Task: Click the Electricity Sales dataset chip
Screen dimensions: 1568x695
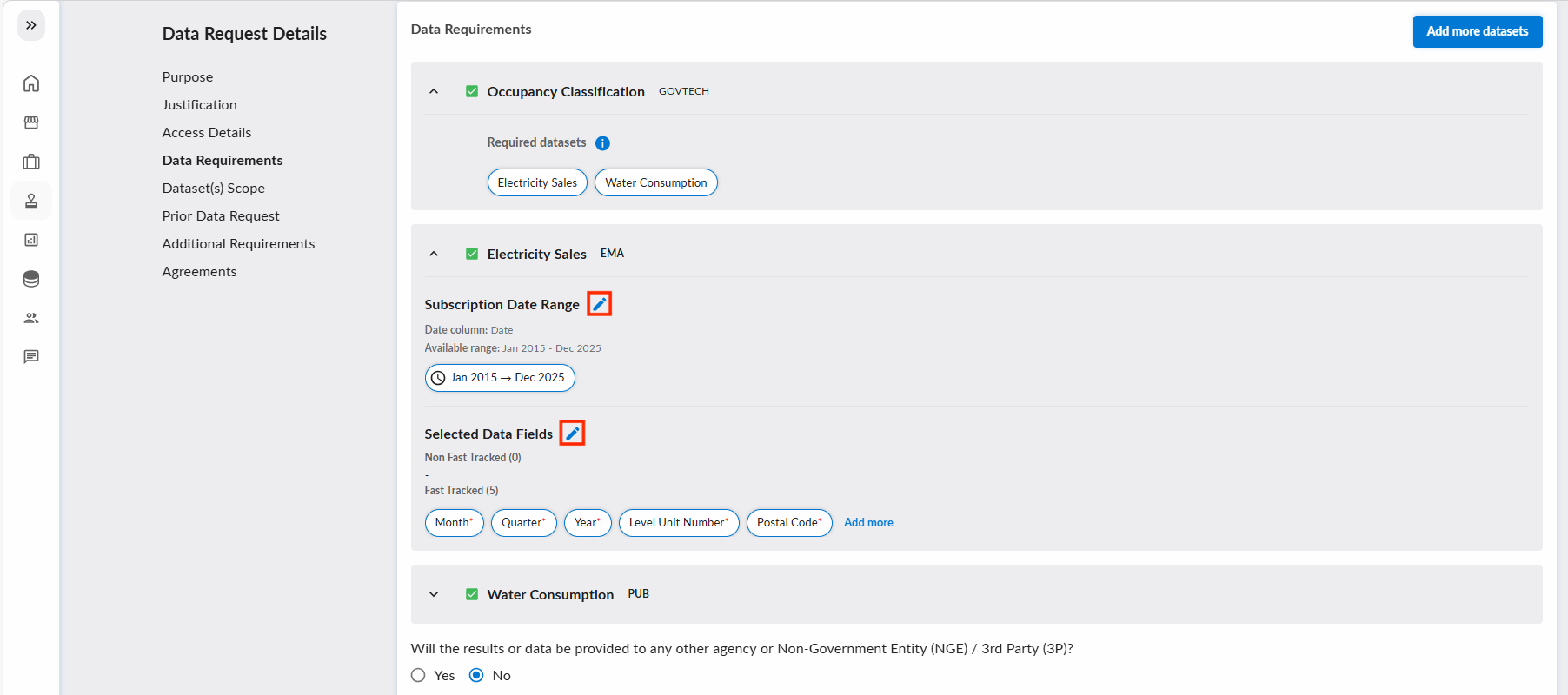Action: [x=537, y=182]
